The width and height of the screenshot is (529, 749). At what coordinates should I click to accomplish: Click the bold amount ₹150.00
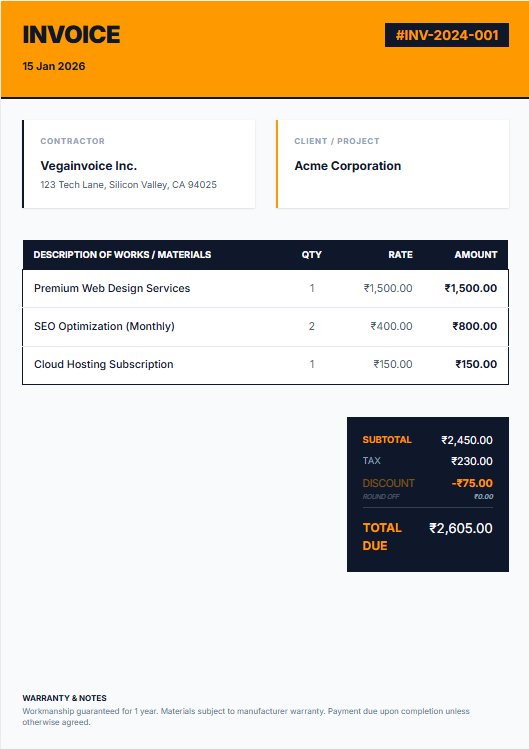click(476, 364)
